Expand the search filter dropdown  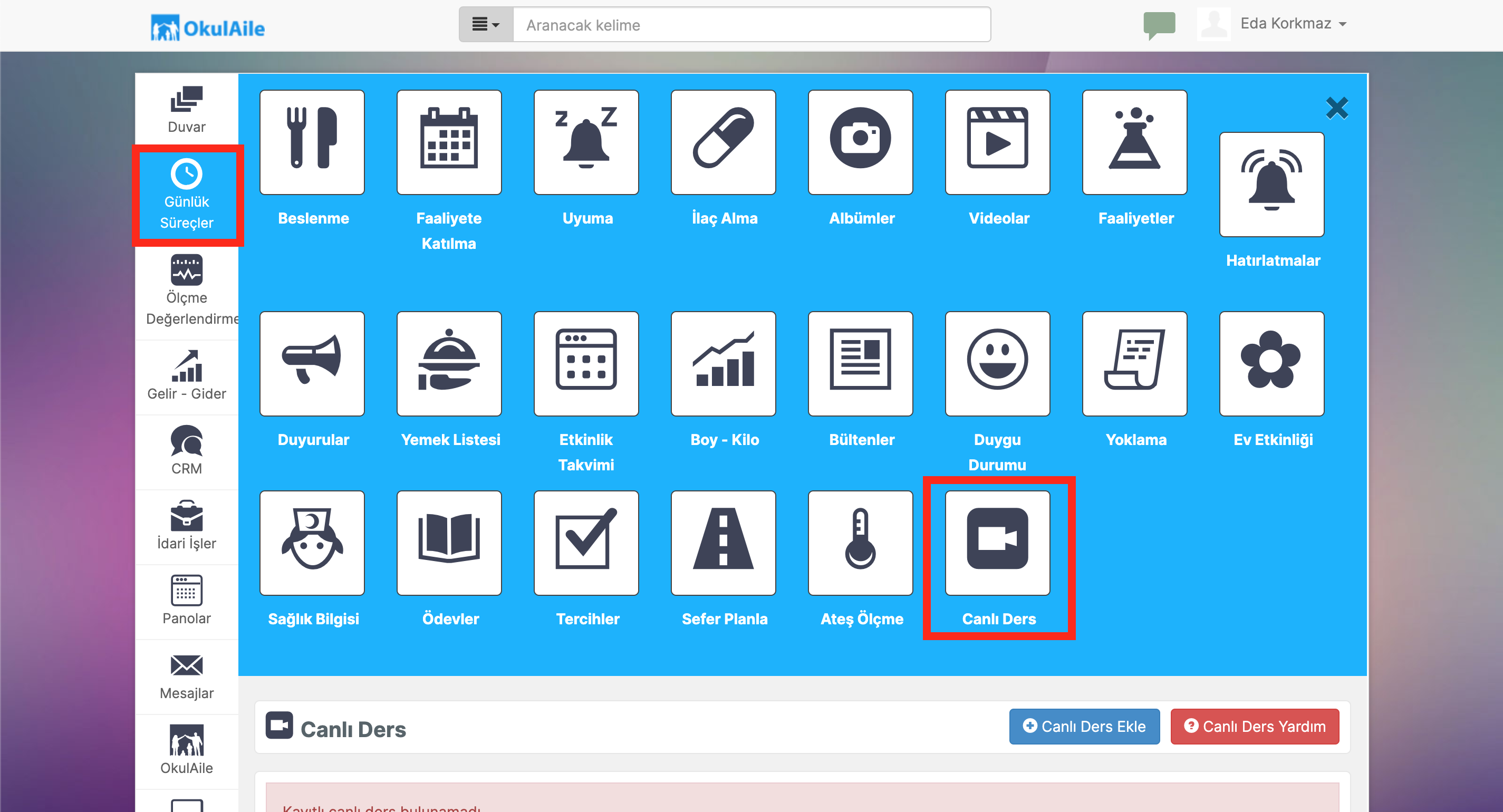click(x=485, y=24)
